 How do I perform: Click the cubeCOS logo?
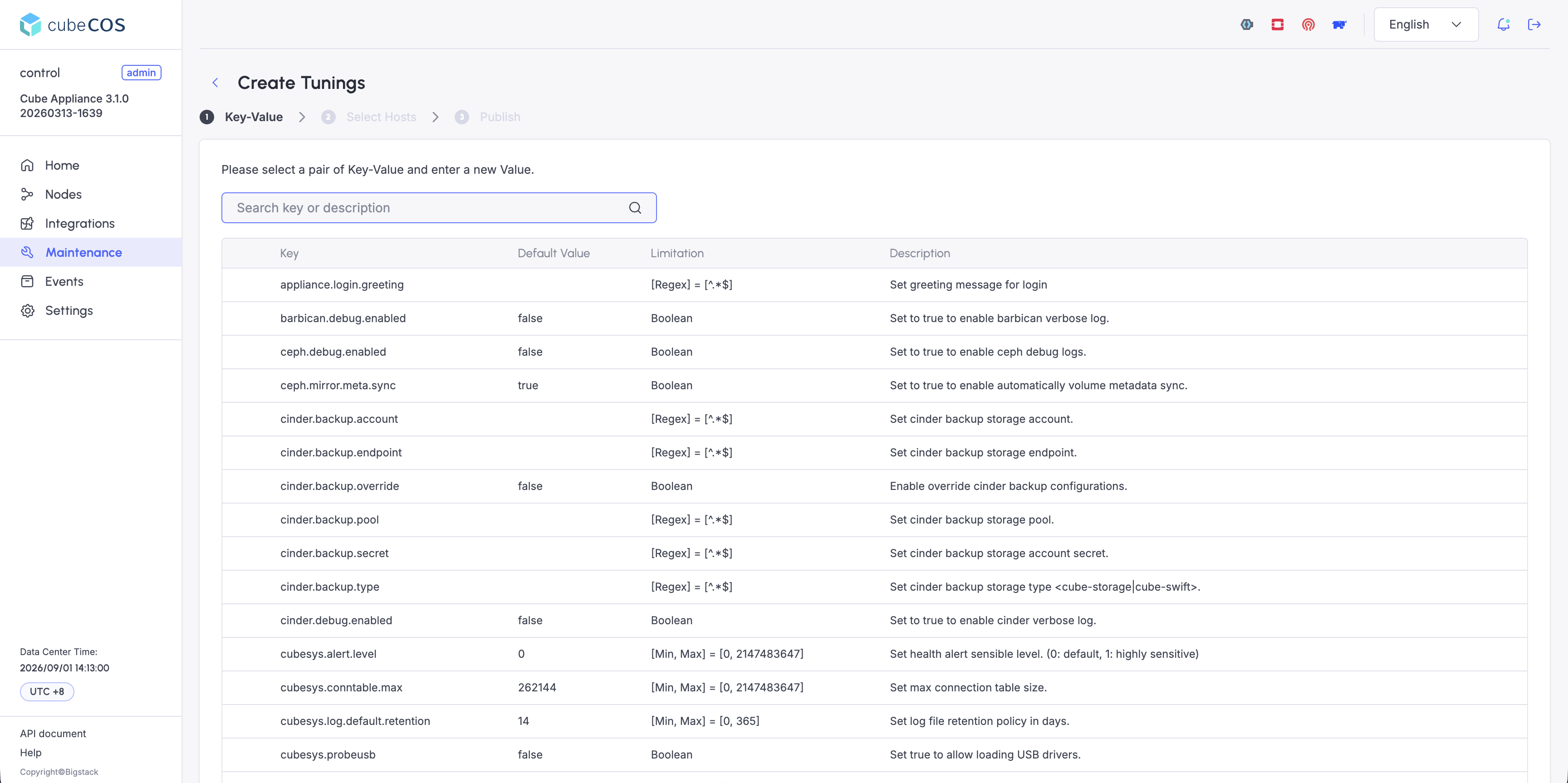(73, 25)
